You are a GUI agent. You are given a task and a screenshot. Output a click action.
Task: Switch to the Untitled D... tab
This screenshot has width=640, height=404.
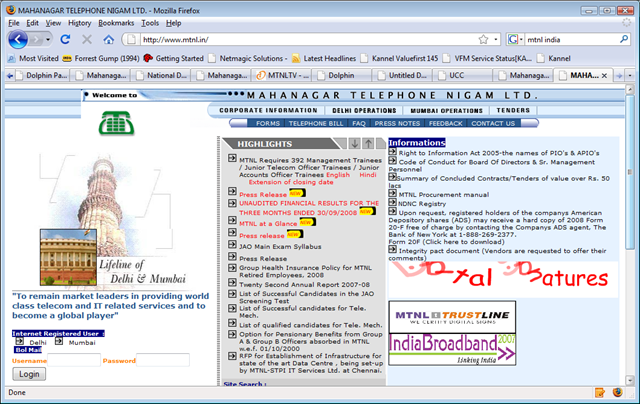403,75
